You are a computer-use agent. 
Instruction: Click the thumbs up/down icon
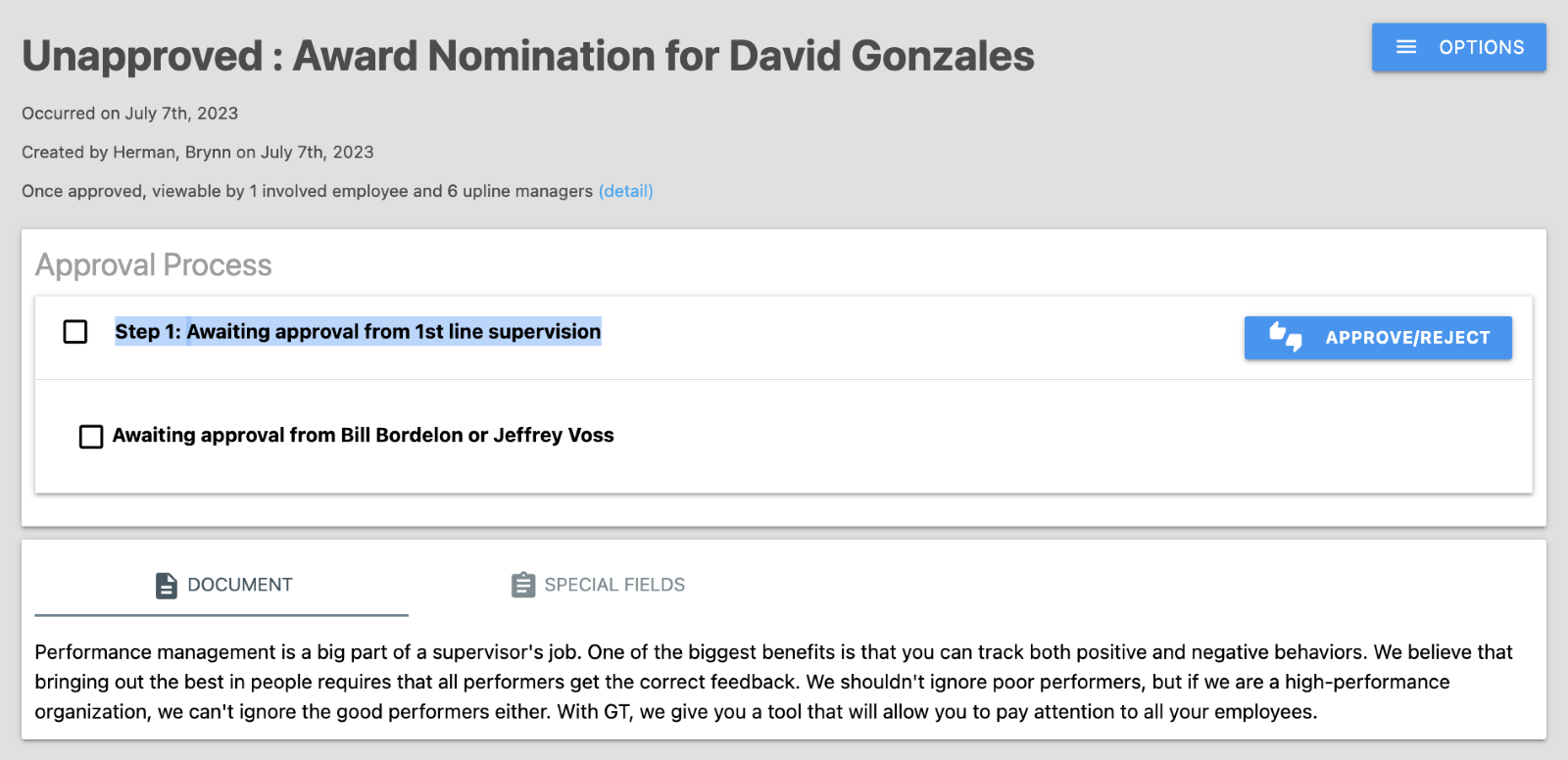(x=1286, y=337)
